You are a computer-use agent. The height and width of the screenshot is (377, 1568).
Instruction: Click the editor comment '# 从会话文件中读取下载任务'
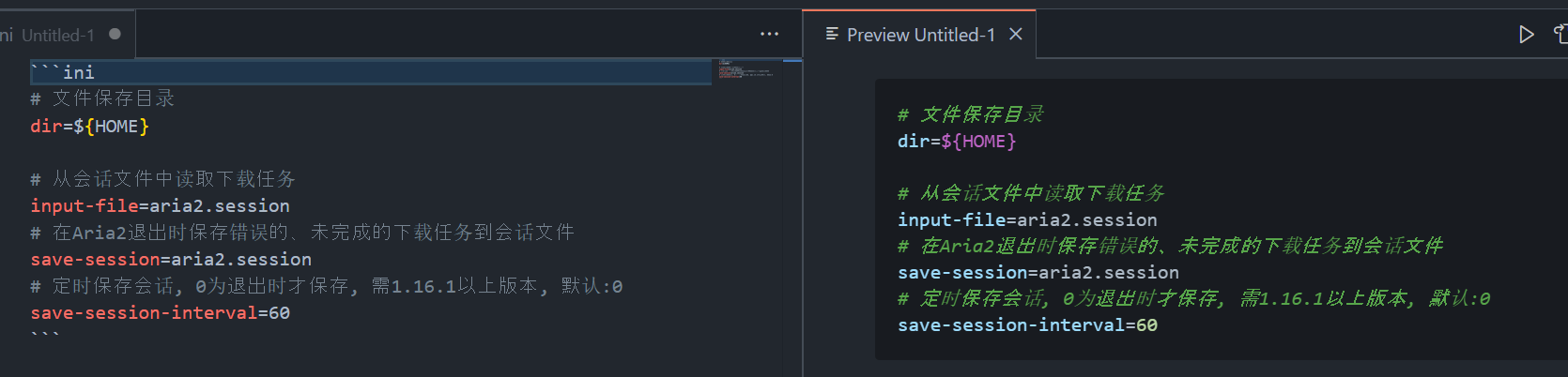click(x=163, y=179)
